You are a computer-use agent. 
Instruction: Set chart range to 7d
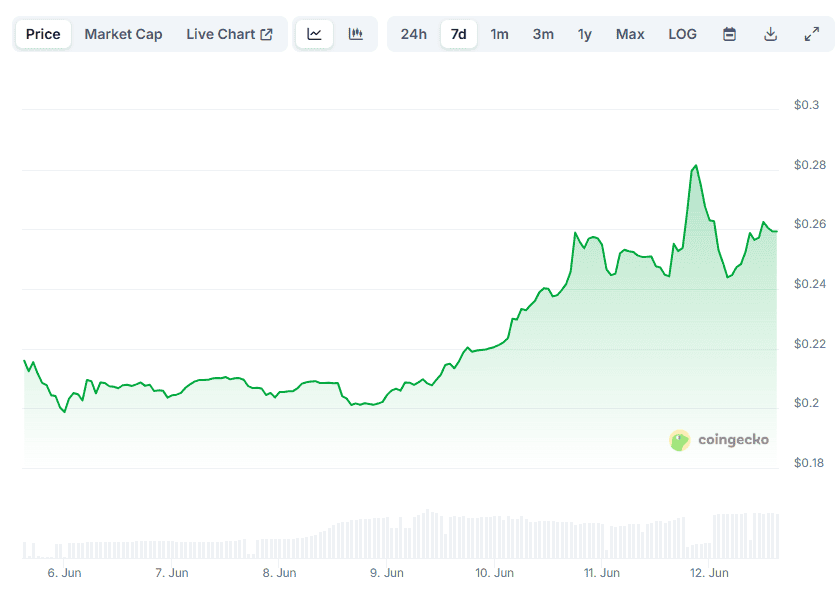pos(459,34)
